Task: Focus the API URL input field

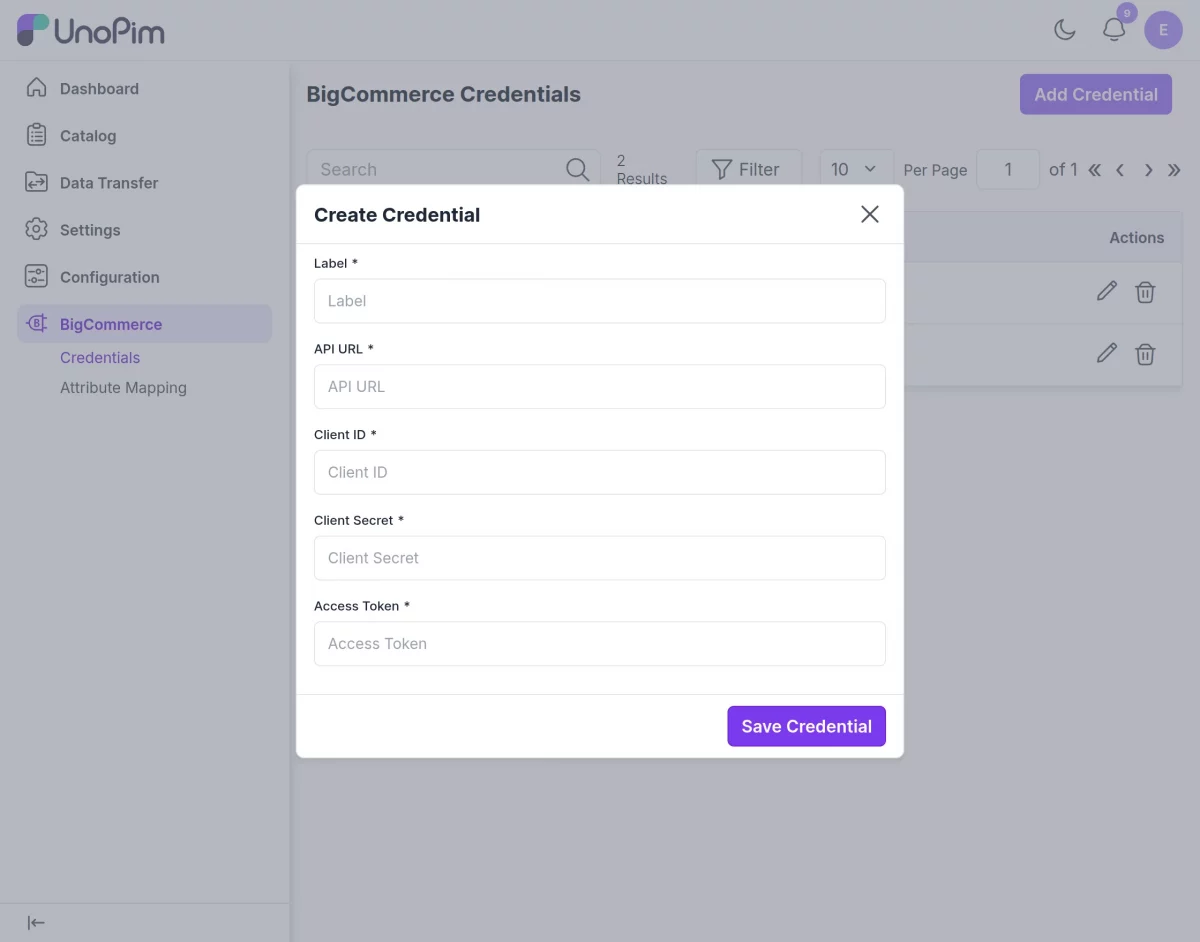Action: pyautogui.click(x=600, y=386)
